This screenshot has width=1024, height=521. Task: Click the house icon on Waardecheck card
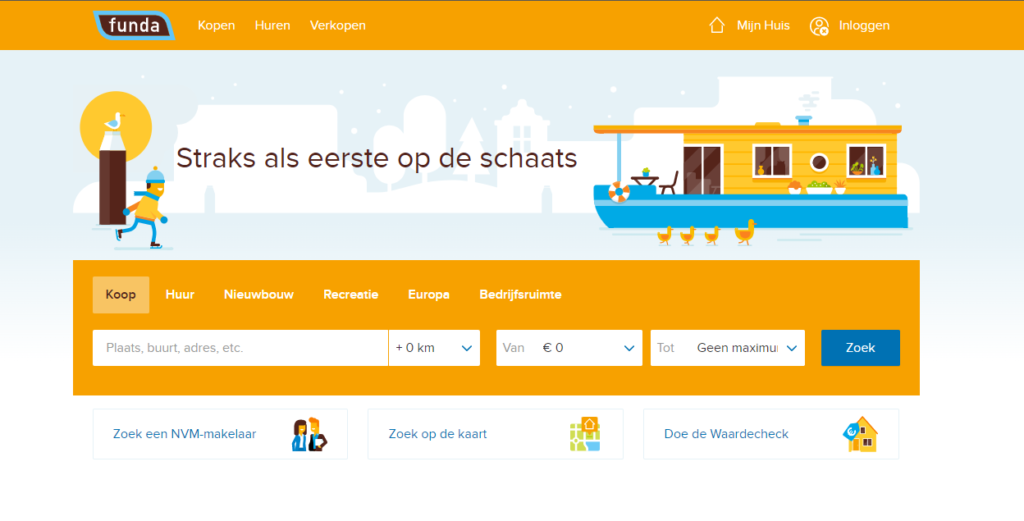point(860,434)
